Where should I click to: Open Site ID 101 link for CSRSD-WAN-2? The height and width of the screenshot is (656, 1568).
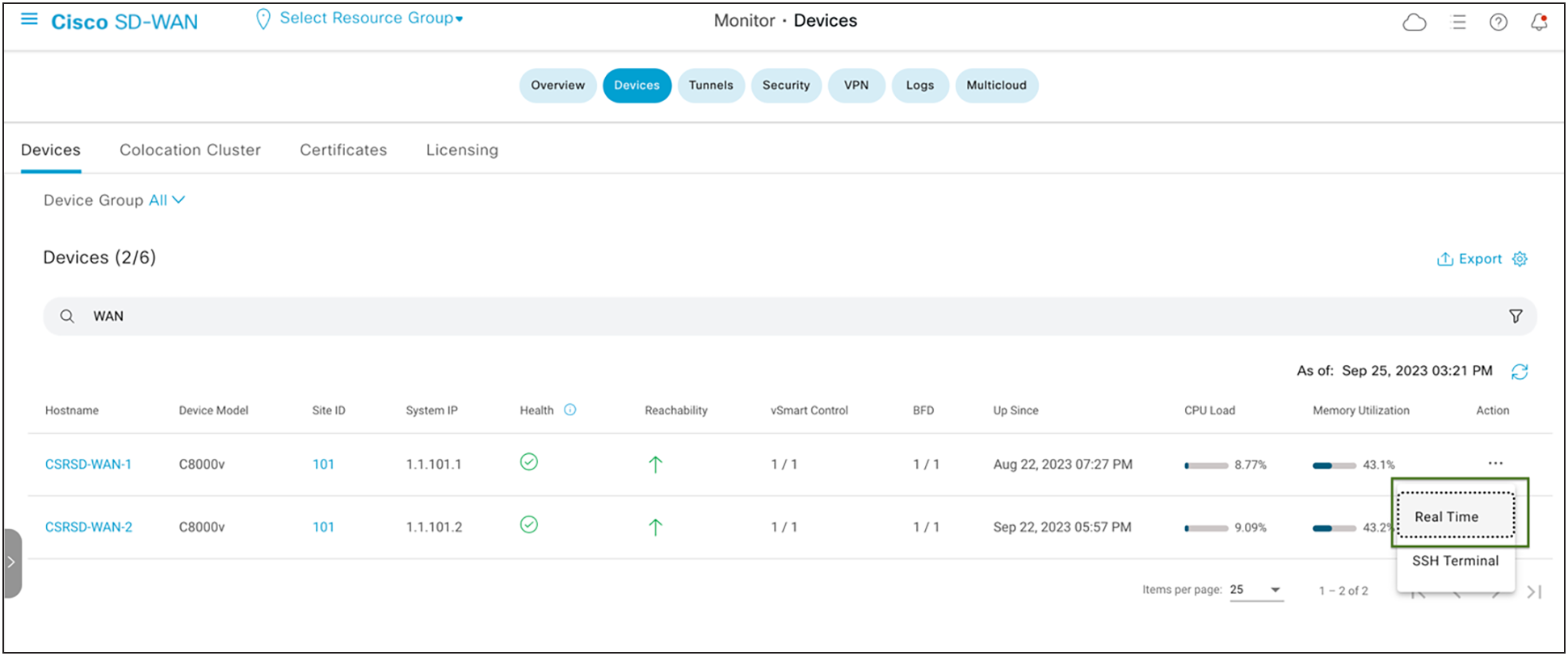click(x=323, y=528)
